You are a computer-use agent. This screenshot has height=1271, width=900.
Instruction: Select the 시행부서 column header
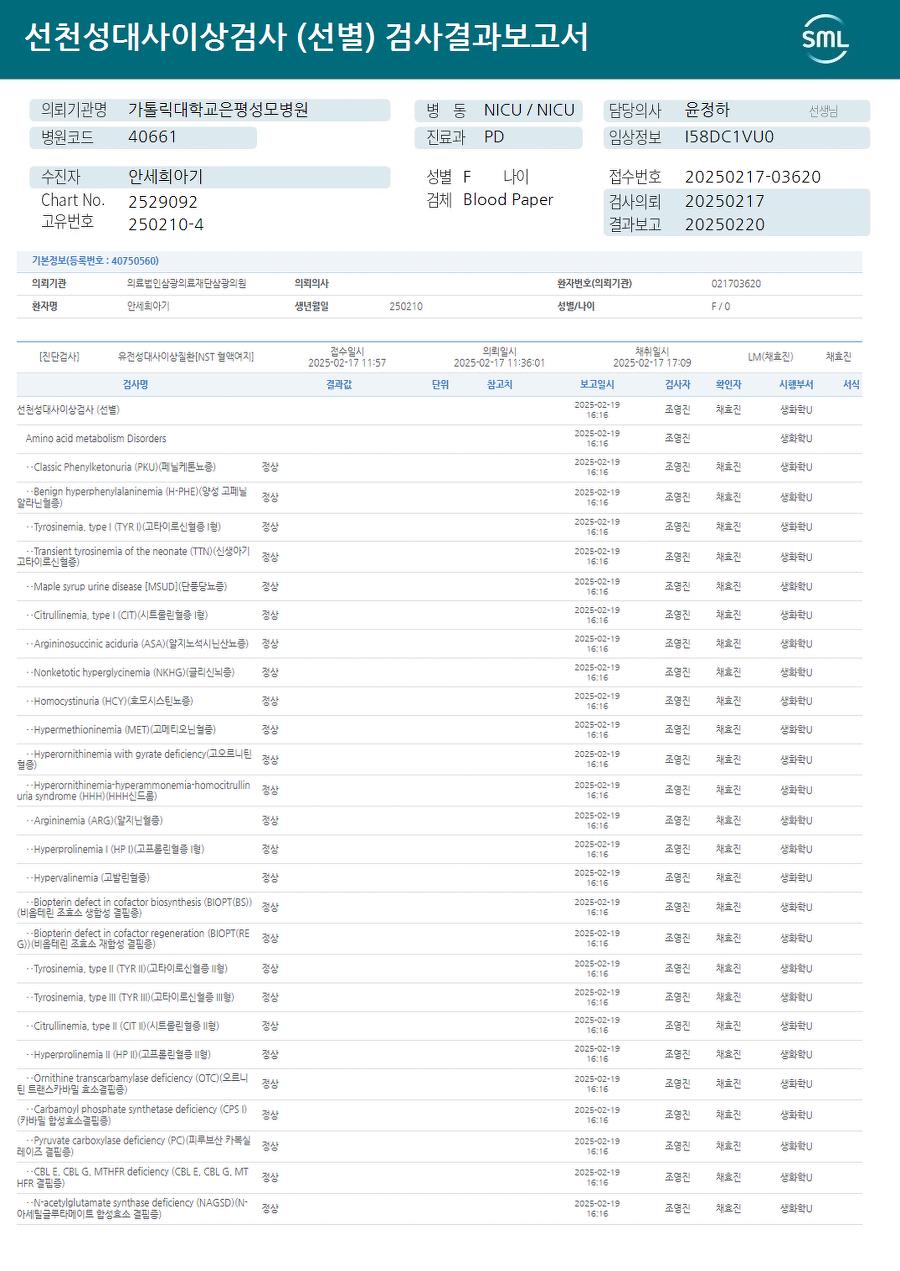(x=796, y=384)
